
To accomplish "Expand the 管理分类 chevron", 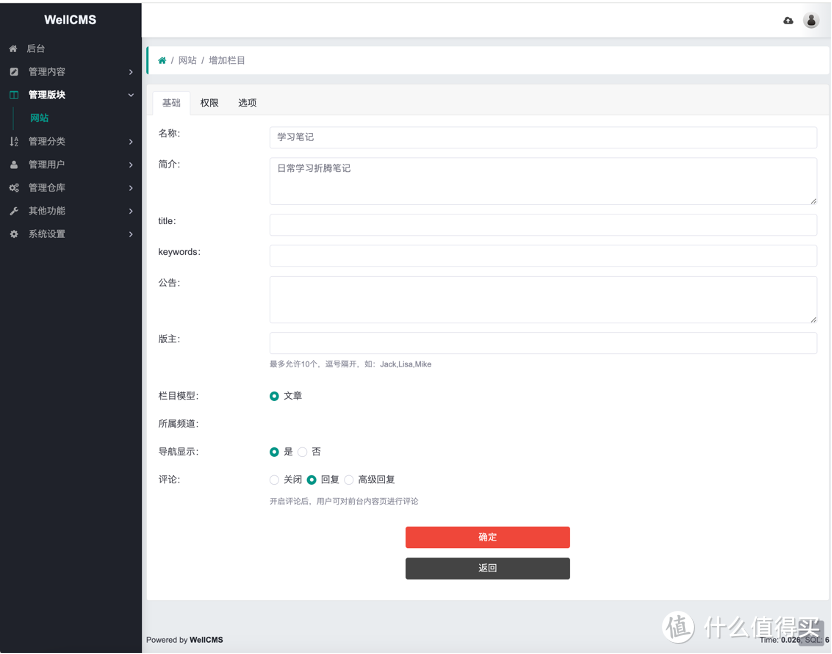I will (x=131, y=142).
